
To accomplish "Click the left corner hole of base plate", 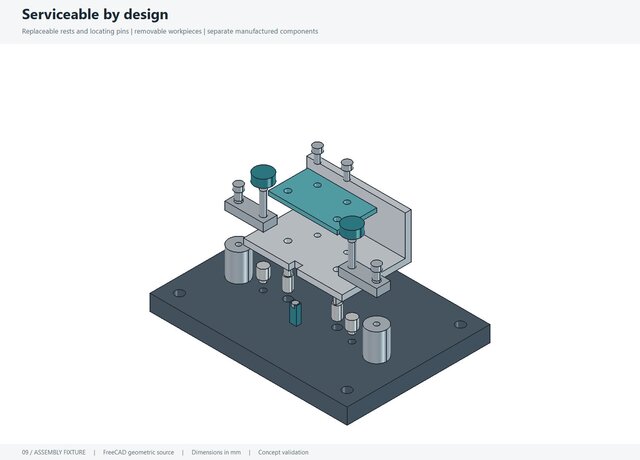I will pos(180,293).
